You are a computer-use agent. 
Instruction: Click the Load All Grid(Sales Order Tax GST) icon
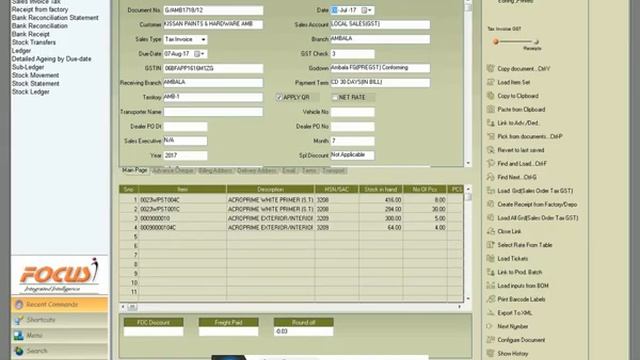point(491,218)
